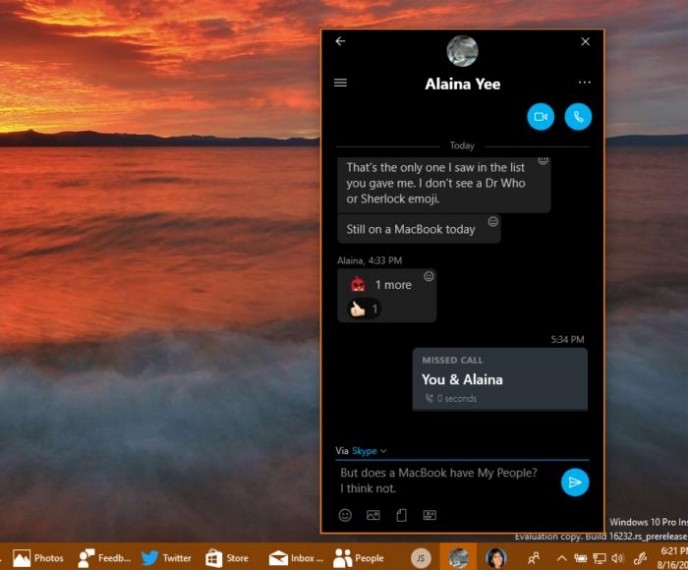This screenshot has height=570, width=688.
Task: Open the three-dot more options menu
Action: click(584, 83)
